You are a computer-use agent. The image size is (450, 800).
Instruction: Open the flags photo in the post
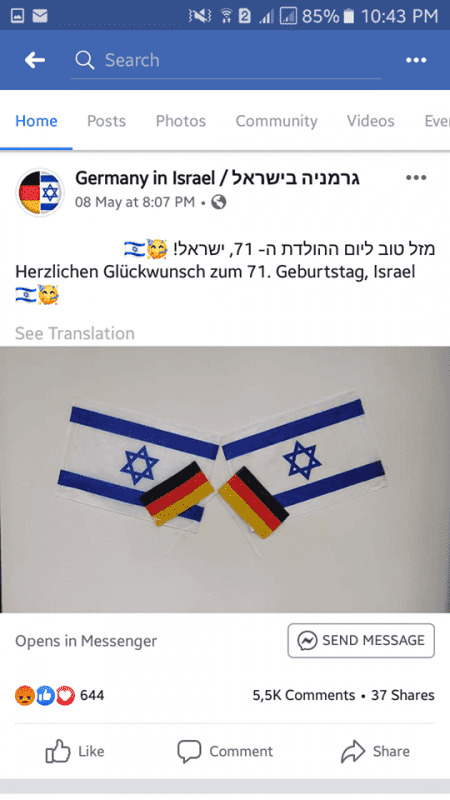pos(225,480)
